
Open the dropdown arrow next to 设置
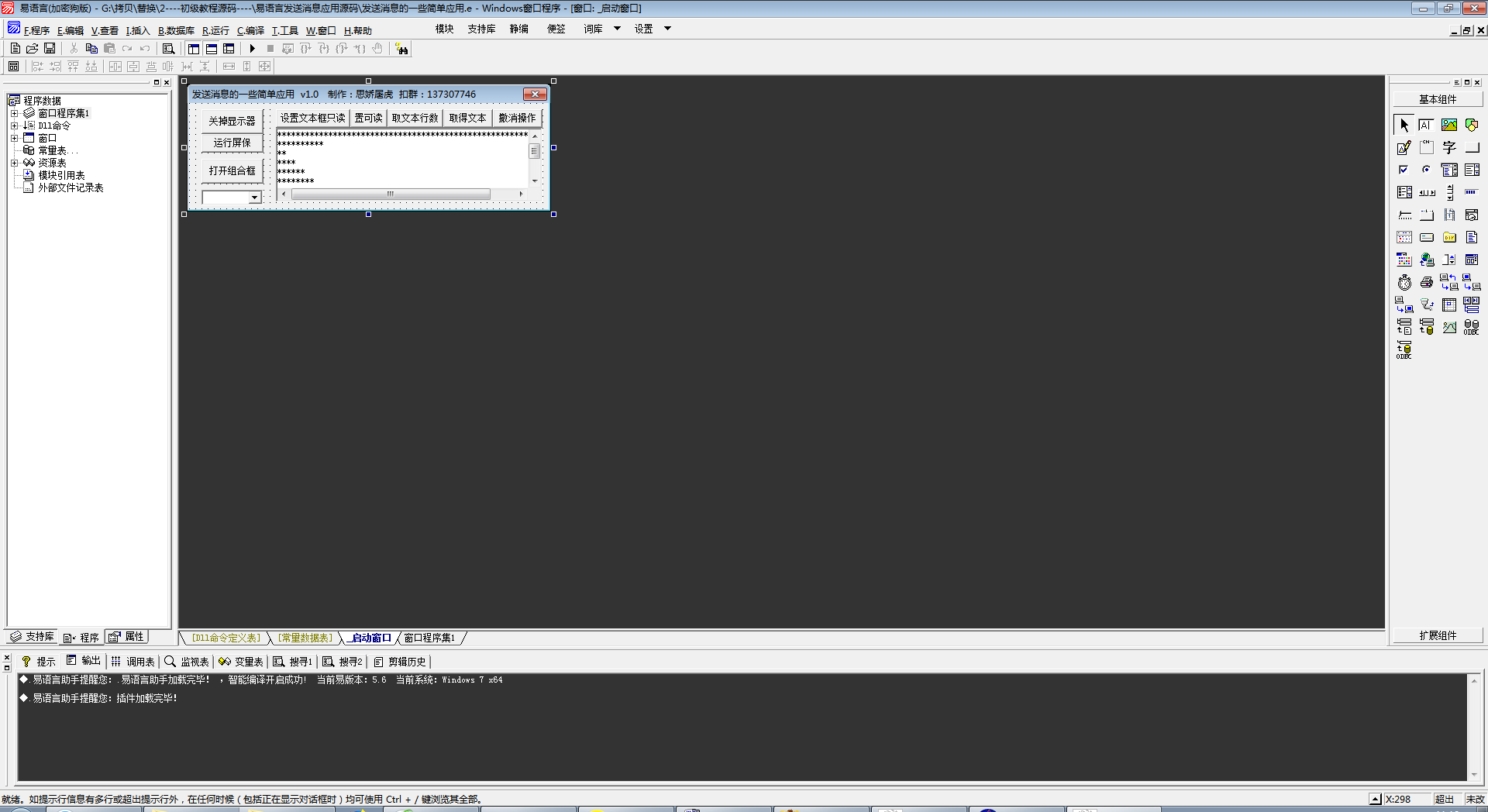[x=667, y=29]
